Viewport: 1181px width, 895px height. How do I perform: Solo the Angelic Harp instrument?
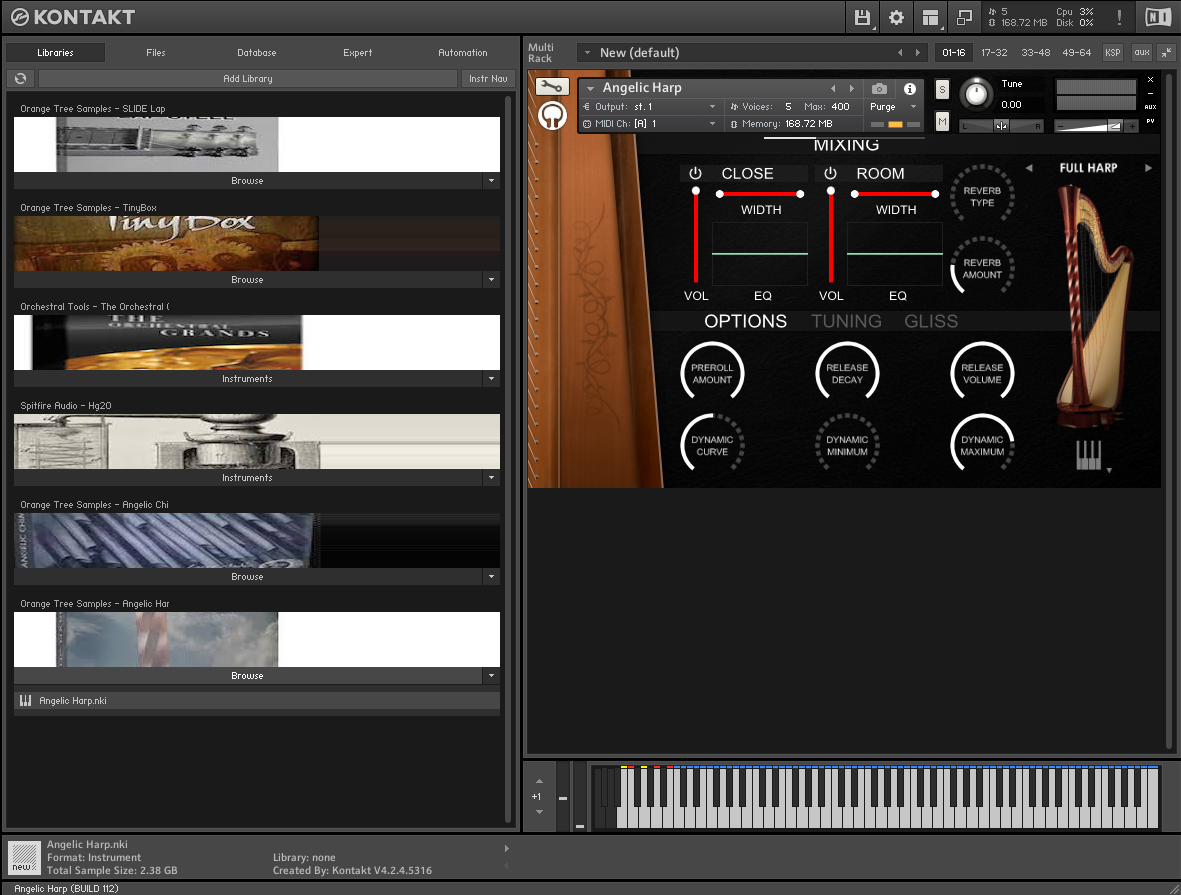click(x=941, y=90)
